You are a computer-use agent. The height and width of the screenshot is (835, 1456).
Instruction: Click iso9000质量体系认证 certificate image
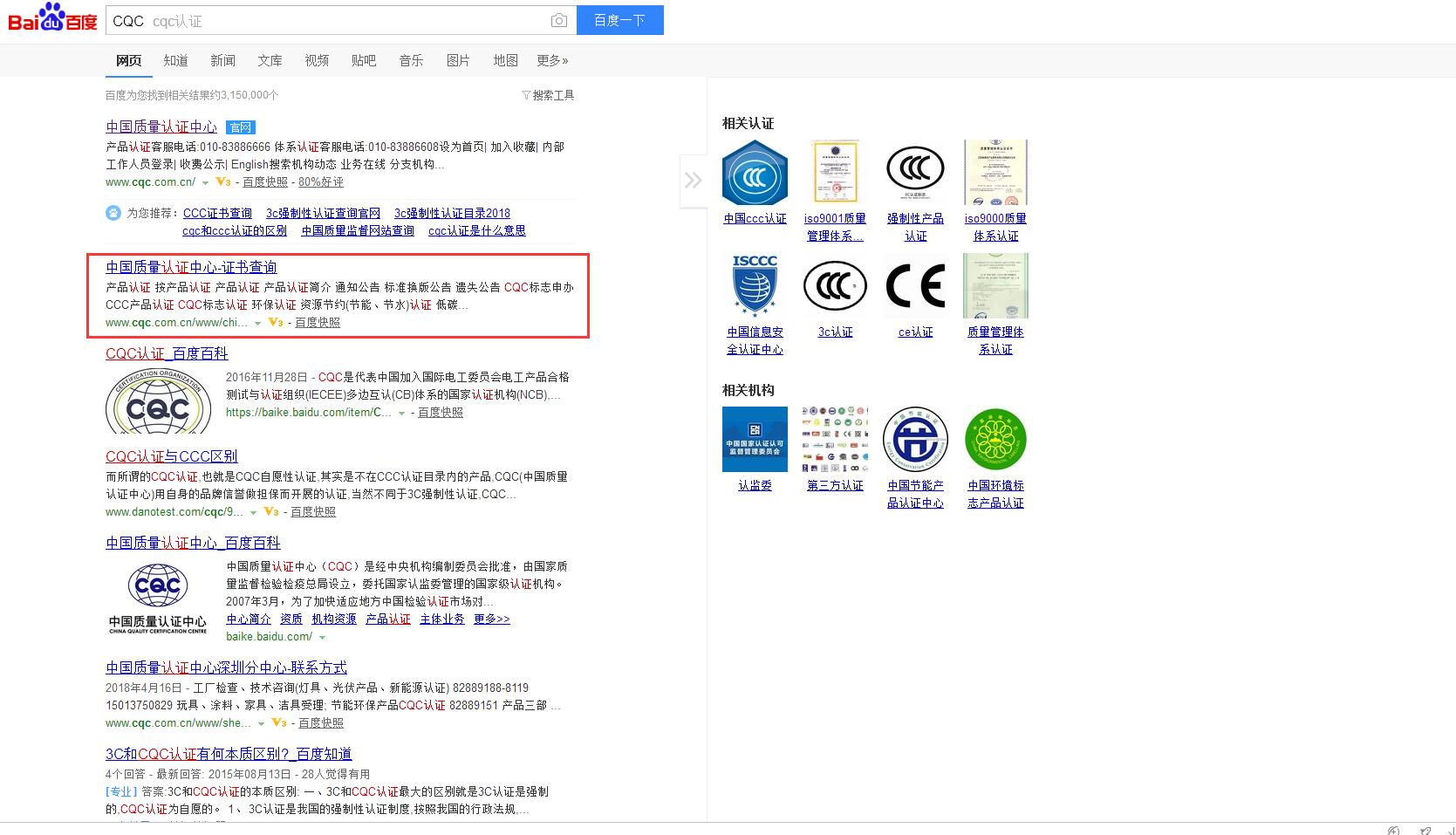pyautogui.click(x=995, y=173)
